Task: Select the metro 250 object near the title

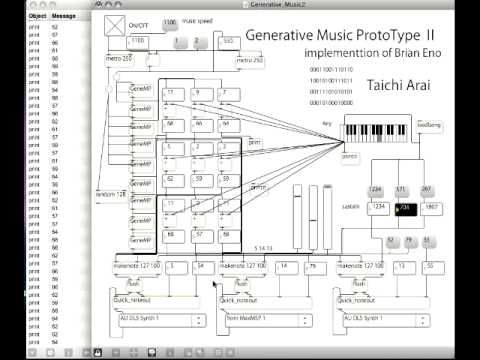Action: pos(250,62)
